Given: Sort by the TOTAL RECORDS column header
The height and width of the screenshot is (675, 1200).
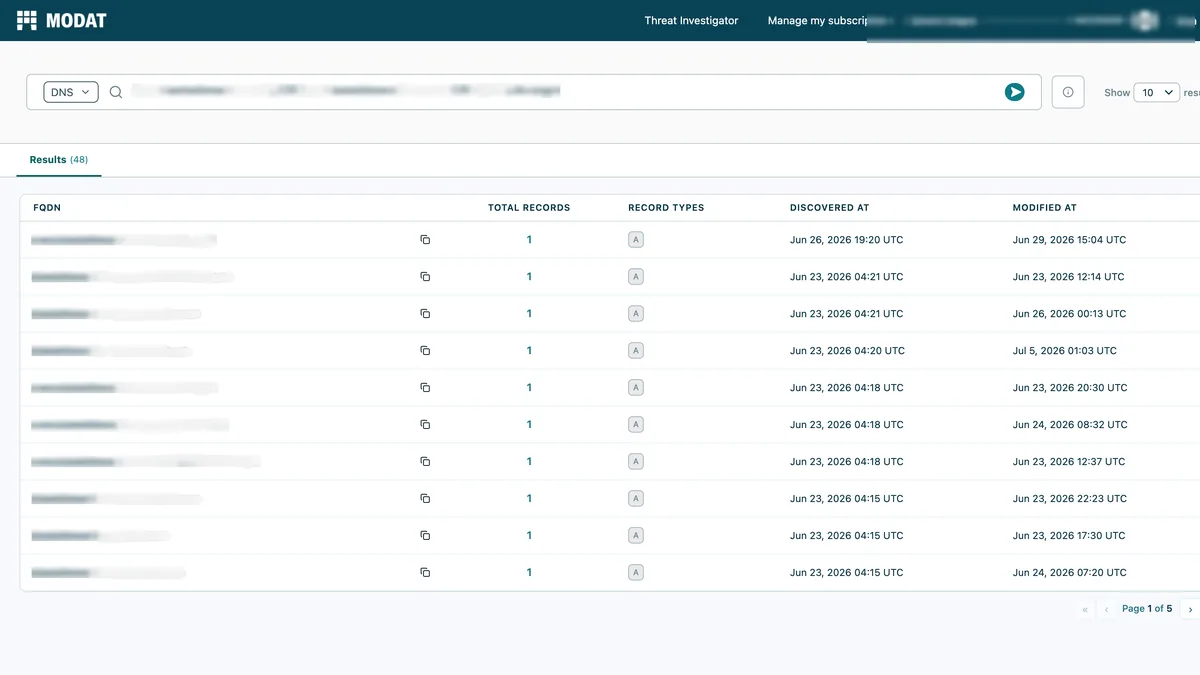Looking at the screenshot, I should (x=529, y=208).
